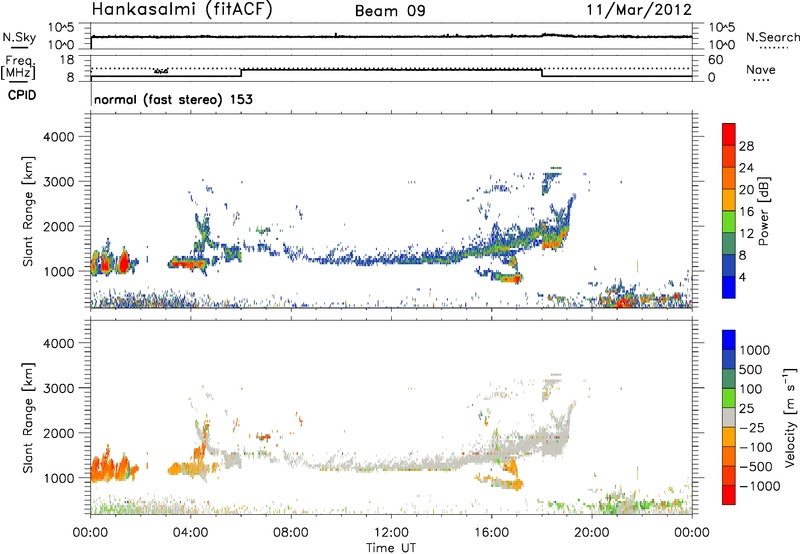The width and height of the screenshot is (800, 554).
Task: Click the "N.Sky" legend label
Action: coord(19,37)
